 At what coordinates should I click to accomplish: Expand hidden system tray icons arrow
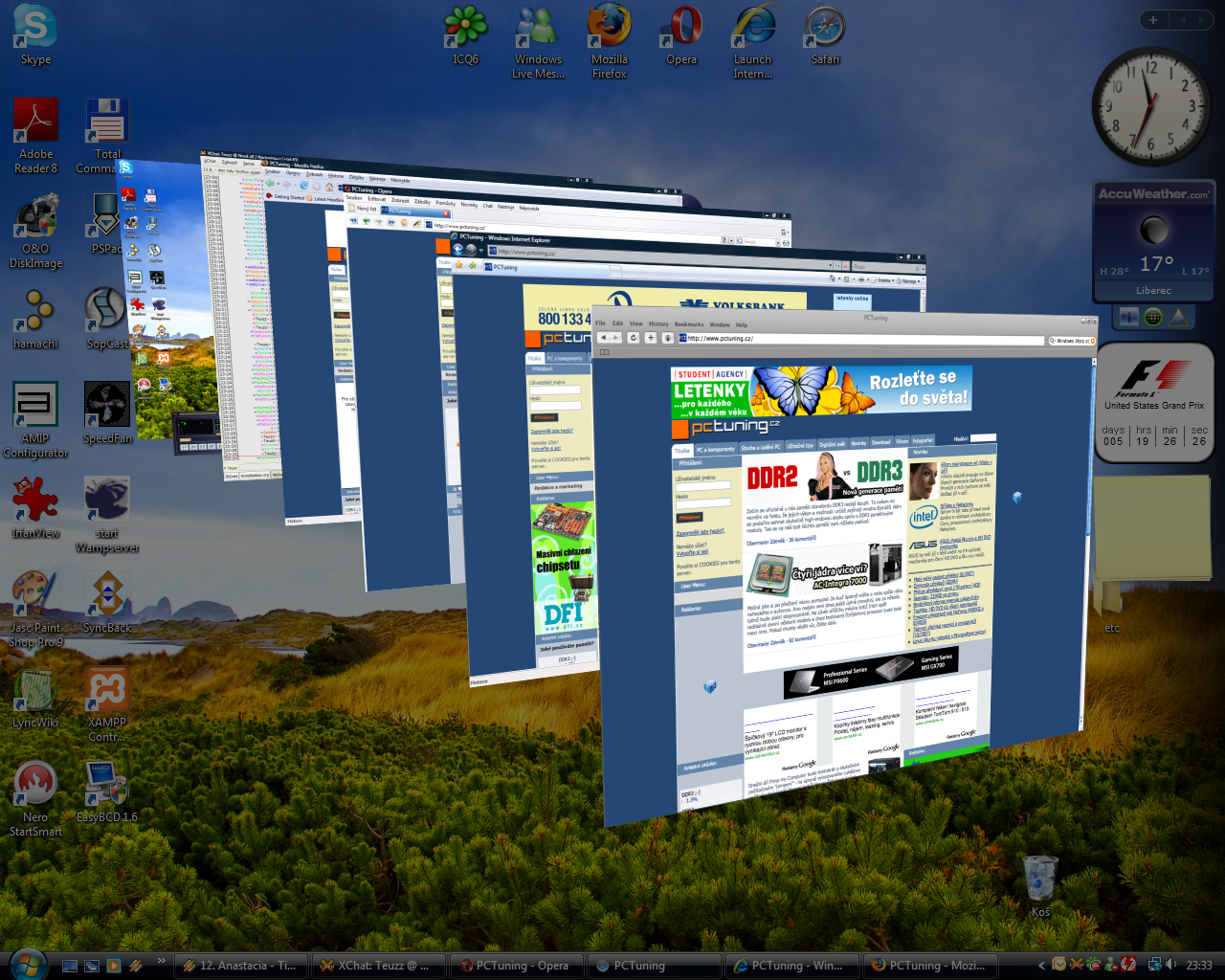click(1041, 965)
